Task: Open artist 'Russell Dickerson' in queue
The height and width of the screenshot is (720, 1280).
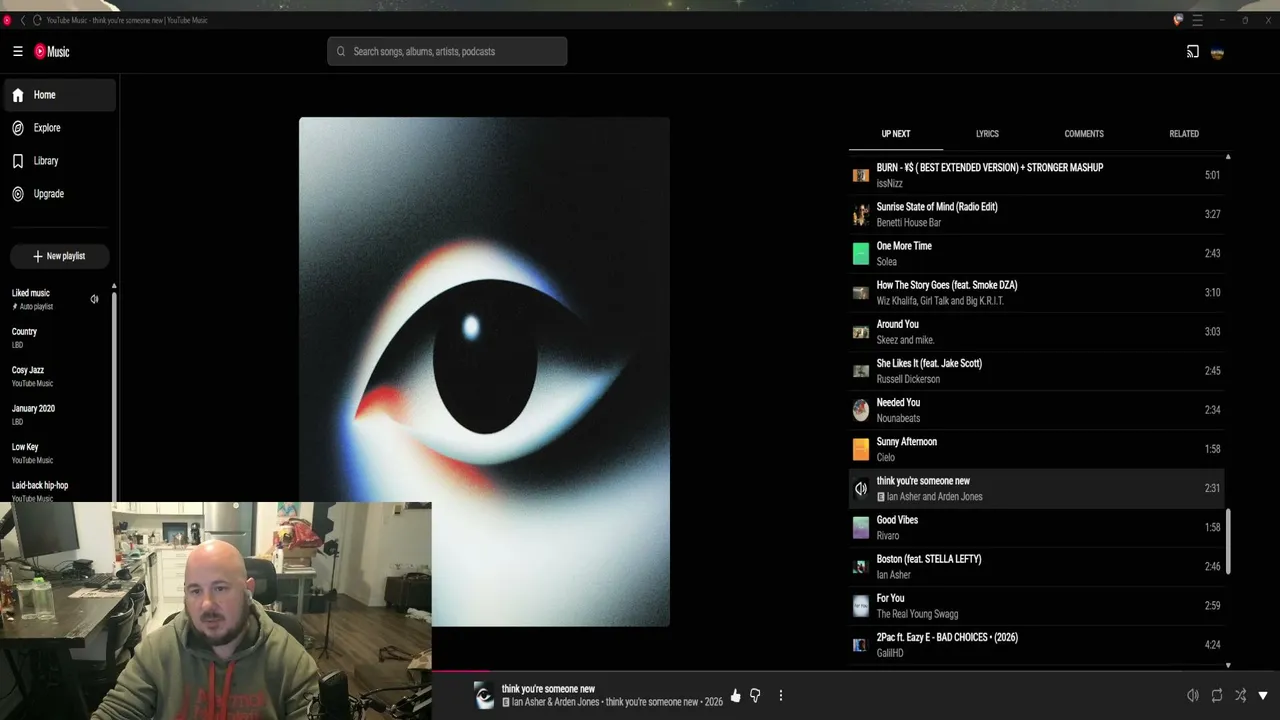Action: click(908, 379)
